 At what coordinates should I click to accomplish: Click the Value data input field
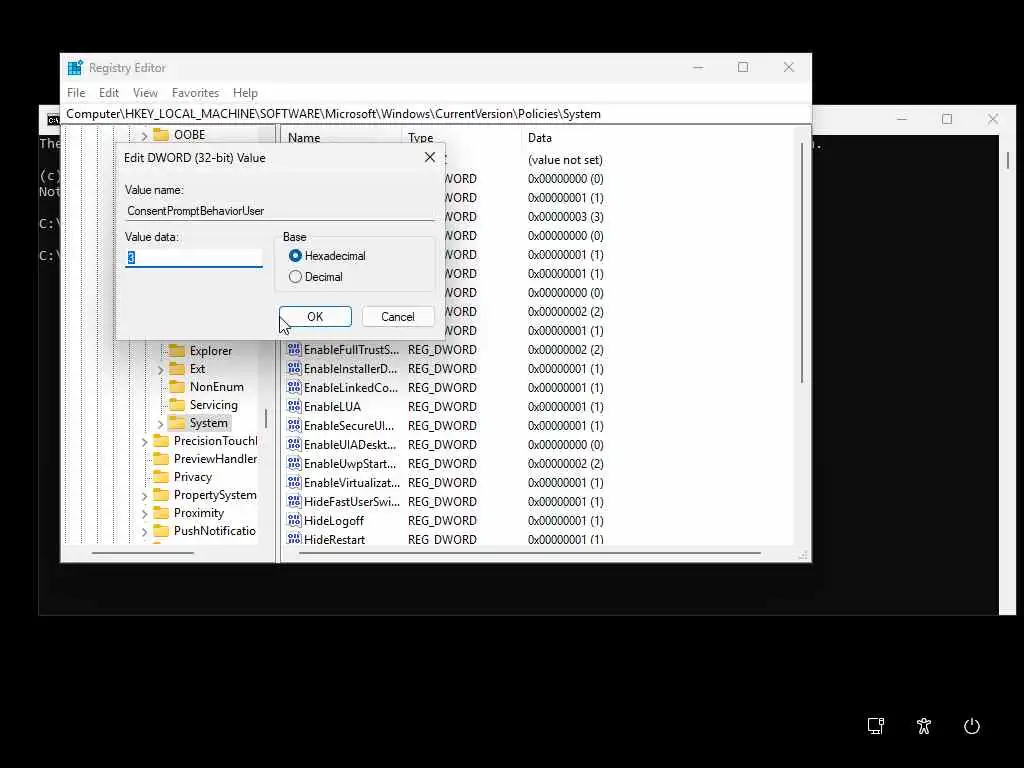click(194, 258)
